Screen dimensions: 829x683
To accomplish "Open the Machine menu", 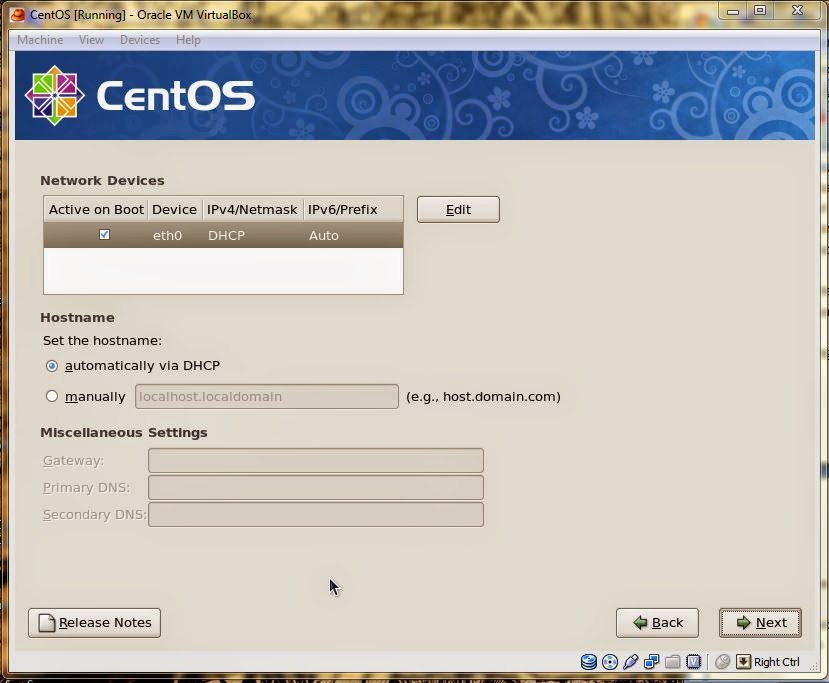I will [40, 40].
